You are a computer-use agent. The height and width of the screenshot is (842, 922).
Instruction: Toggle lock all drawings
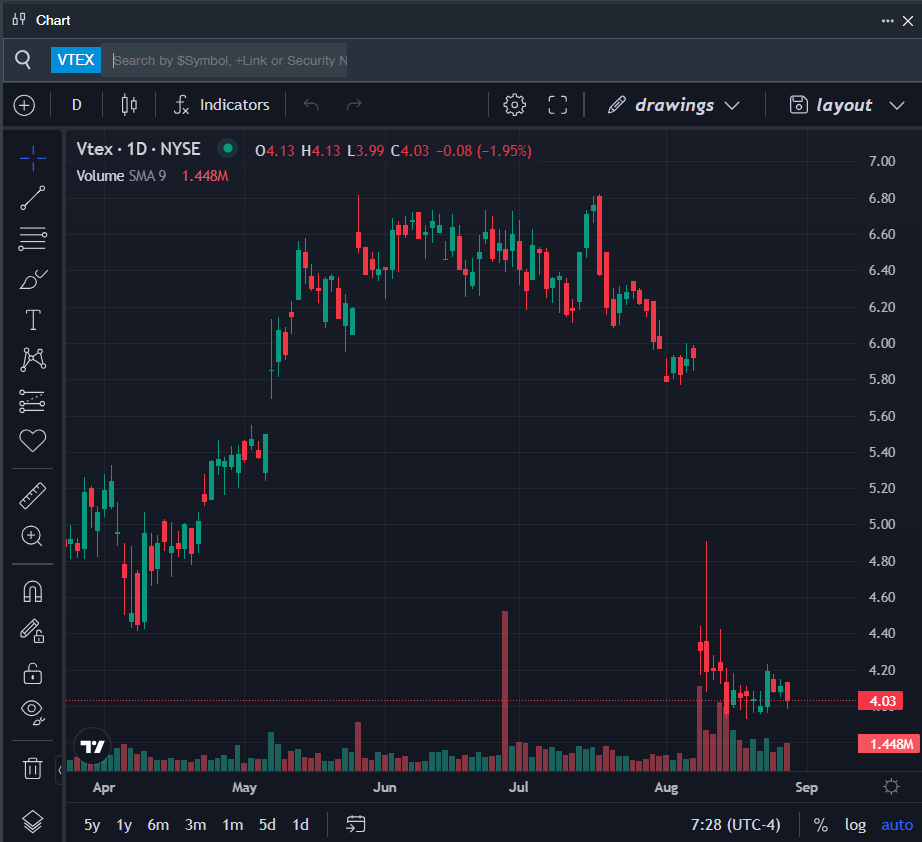click(x=33, y=673)
